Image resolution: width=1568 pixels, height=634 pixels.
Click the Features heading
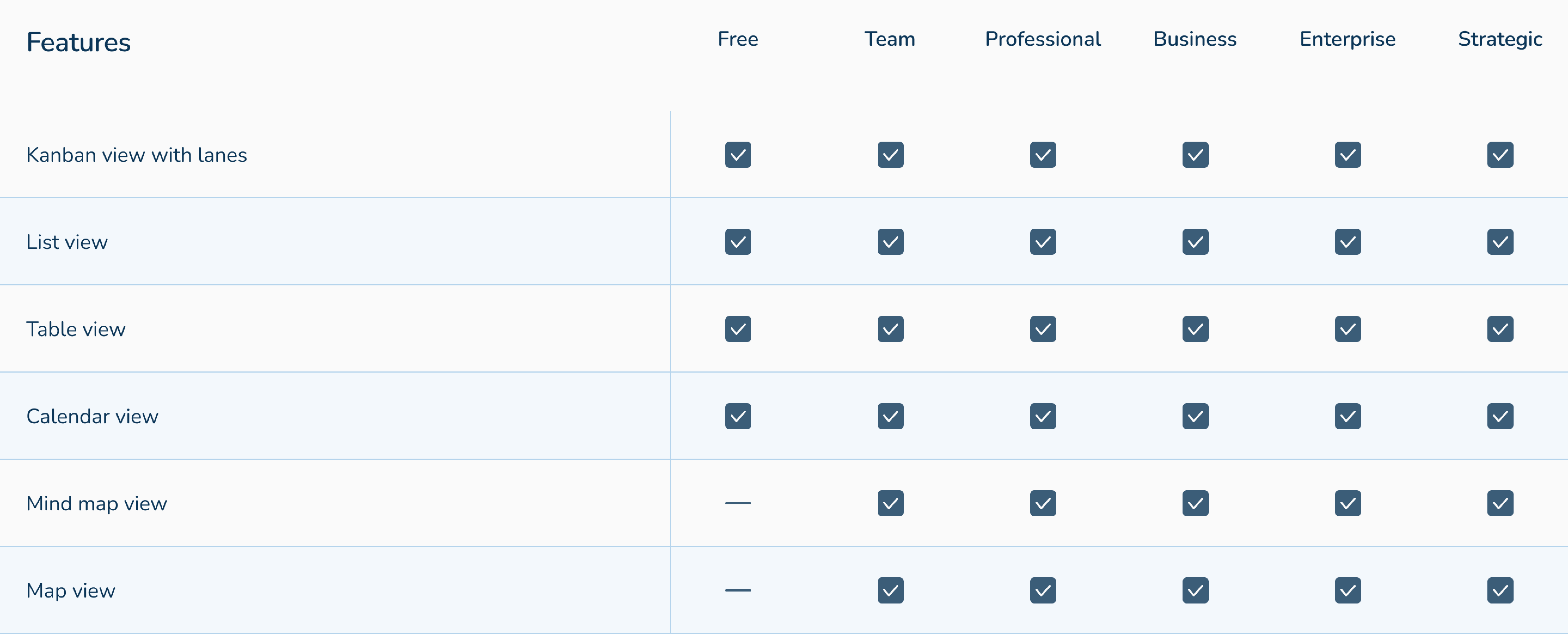pyautogui.click(x=78, y=42)
